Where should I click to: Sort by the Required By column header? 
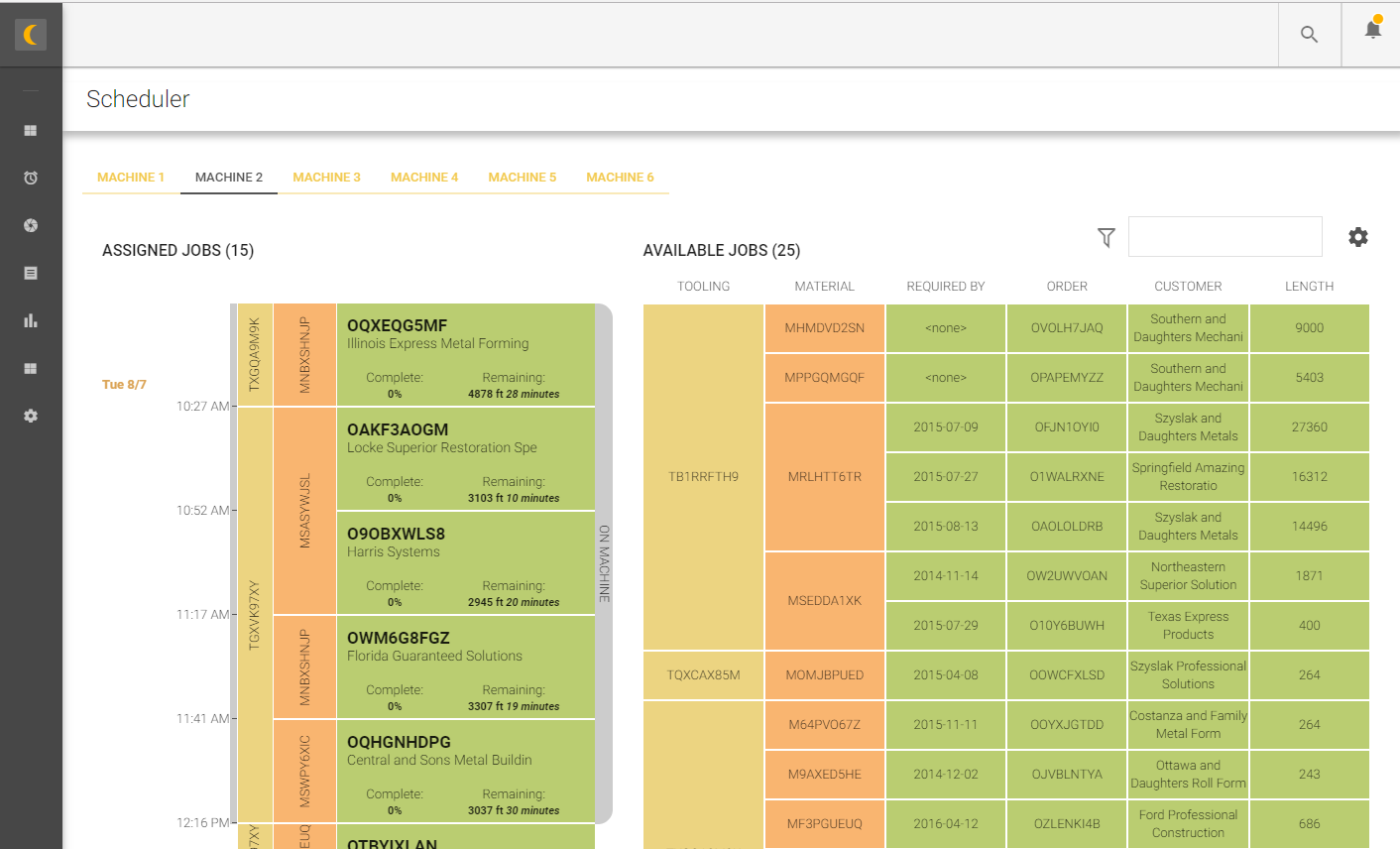[x=945, y=287]
